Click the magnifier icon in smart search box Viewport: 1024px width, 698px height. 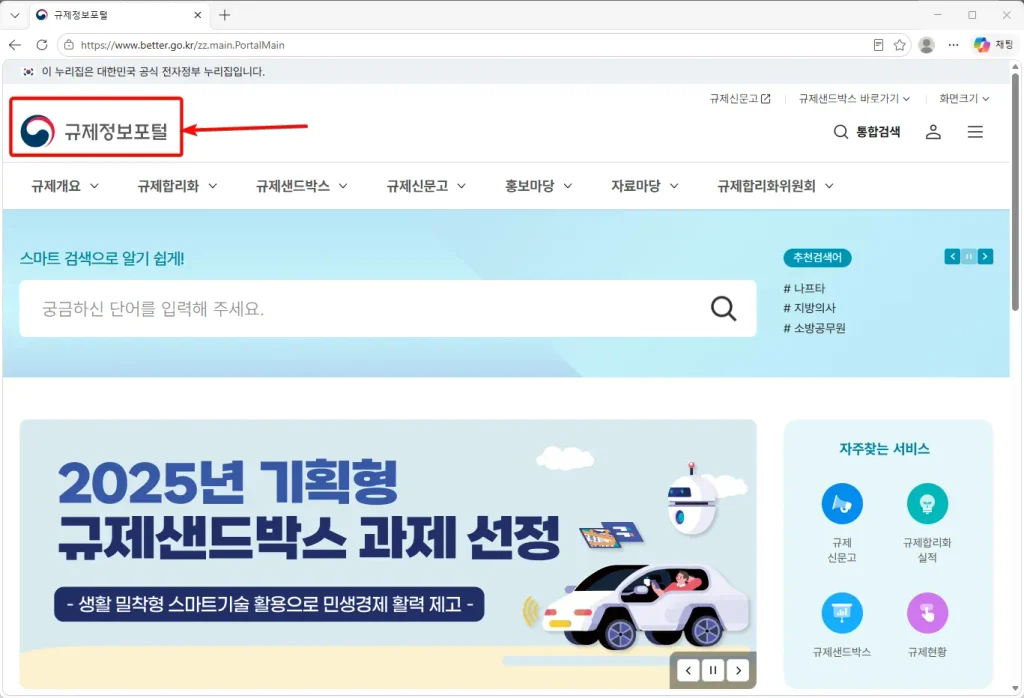723,308
